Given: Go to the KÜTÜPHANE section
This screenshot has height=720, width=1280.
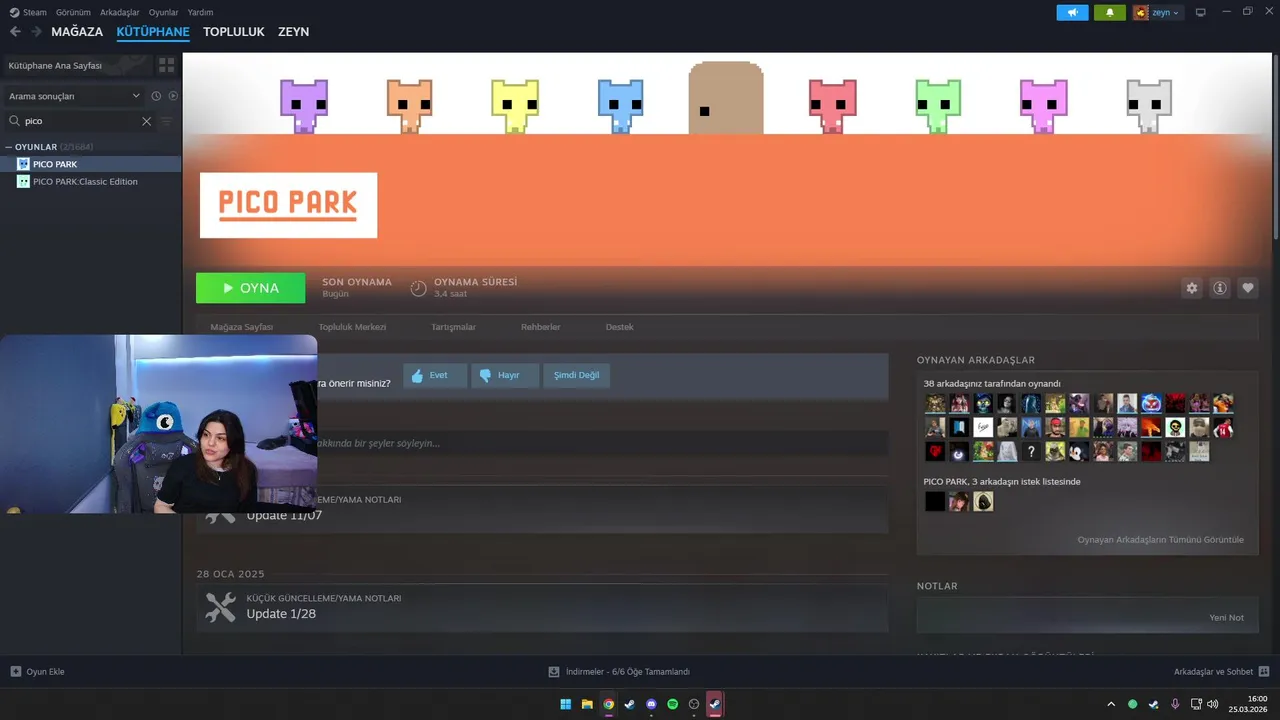Looking at the screenshot, I should click(153, 32).
